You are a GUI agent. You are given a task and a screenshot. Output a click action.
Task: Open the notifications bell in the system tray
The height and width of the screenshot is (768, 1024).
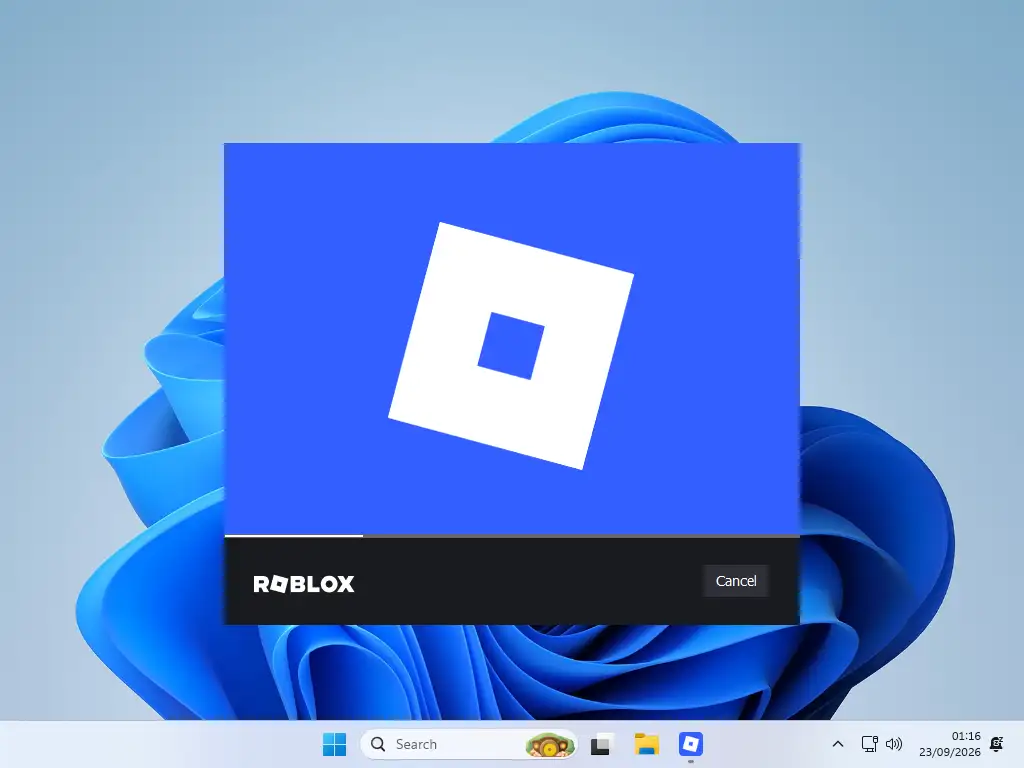click(x=997, y=744)
